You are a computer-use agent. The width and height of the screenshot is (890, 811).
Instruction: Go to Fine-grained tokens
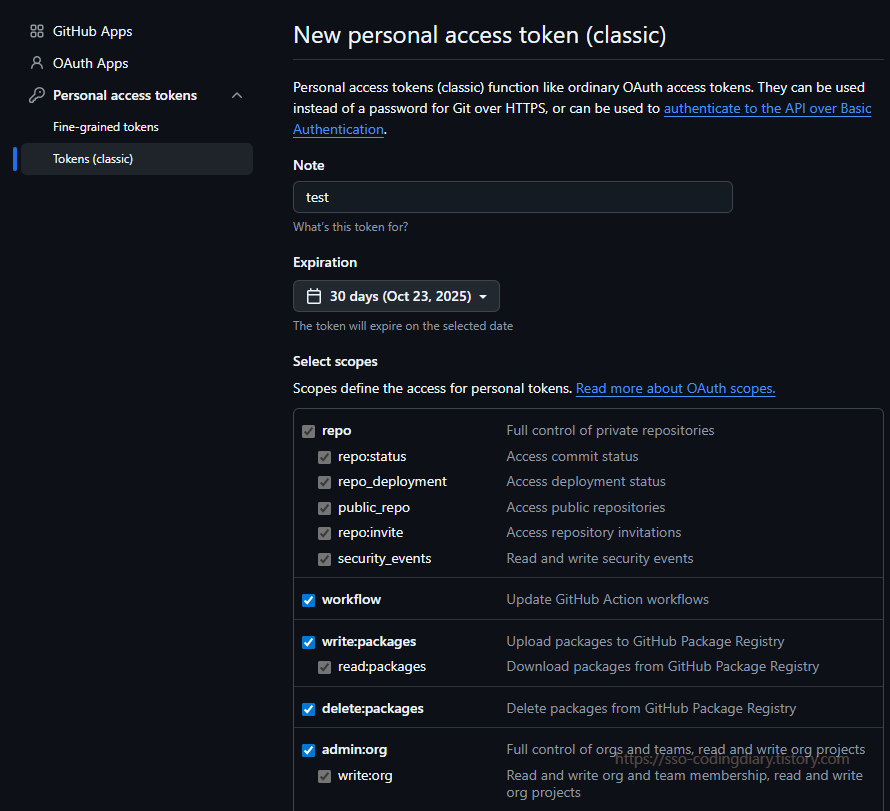pos(106,127)
